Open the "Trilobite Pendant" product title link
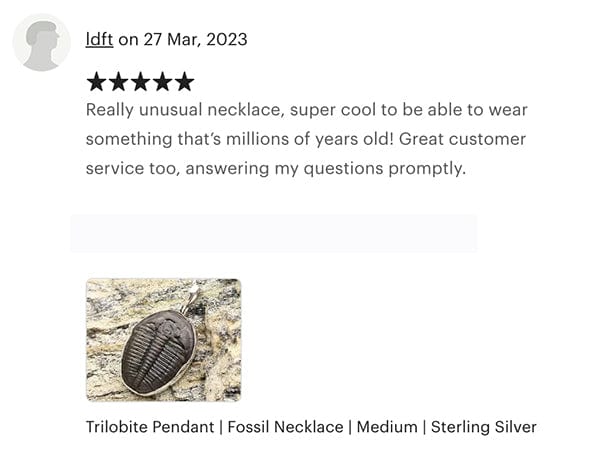This screenshot has height=469, width=600. [x=150, y=427]
